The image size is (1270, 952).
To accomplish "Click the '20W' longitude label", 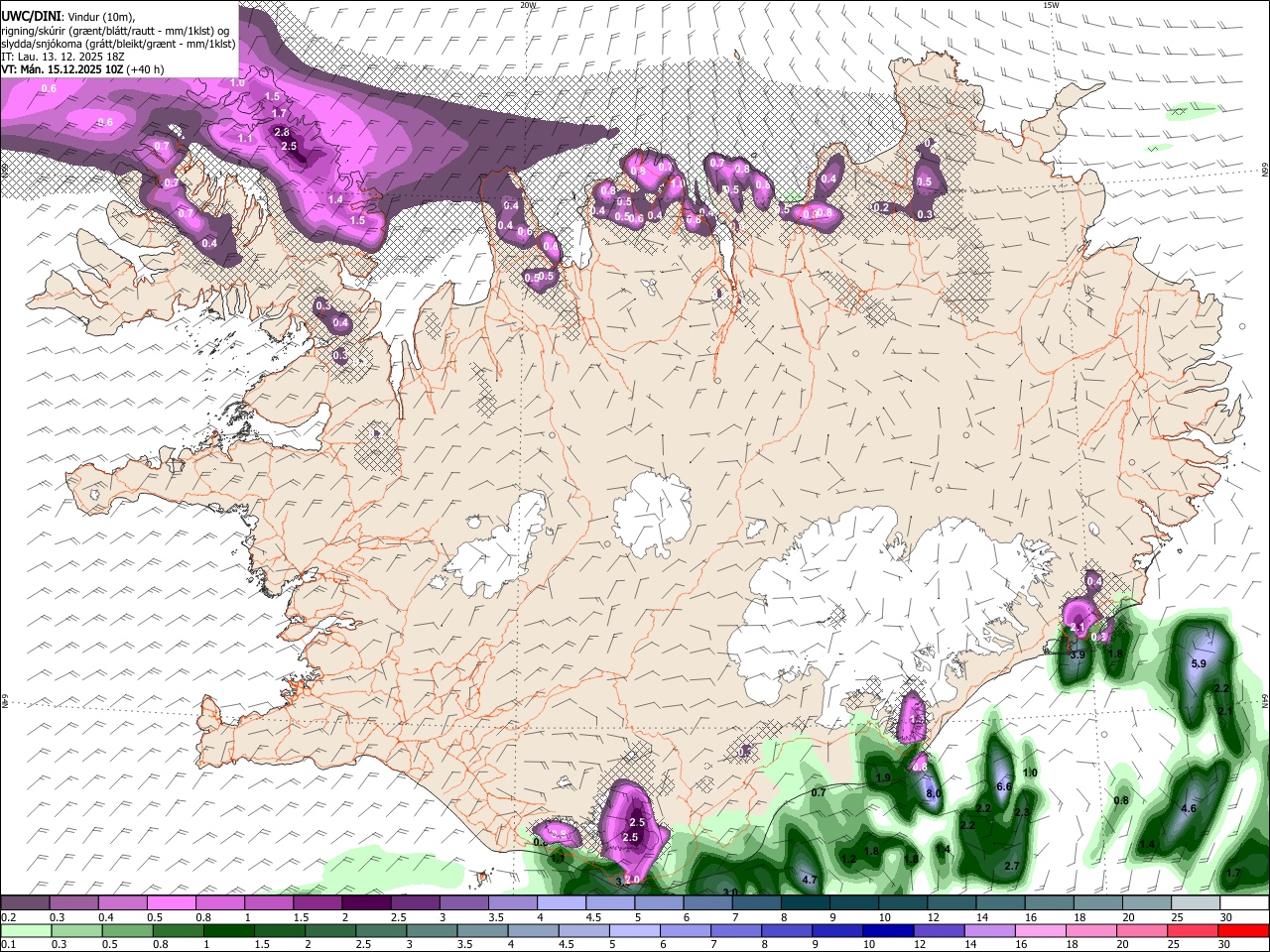I will pos(528,5).
